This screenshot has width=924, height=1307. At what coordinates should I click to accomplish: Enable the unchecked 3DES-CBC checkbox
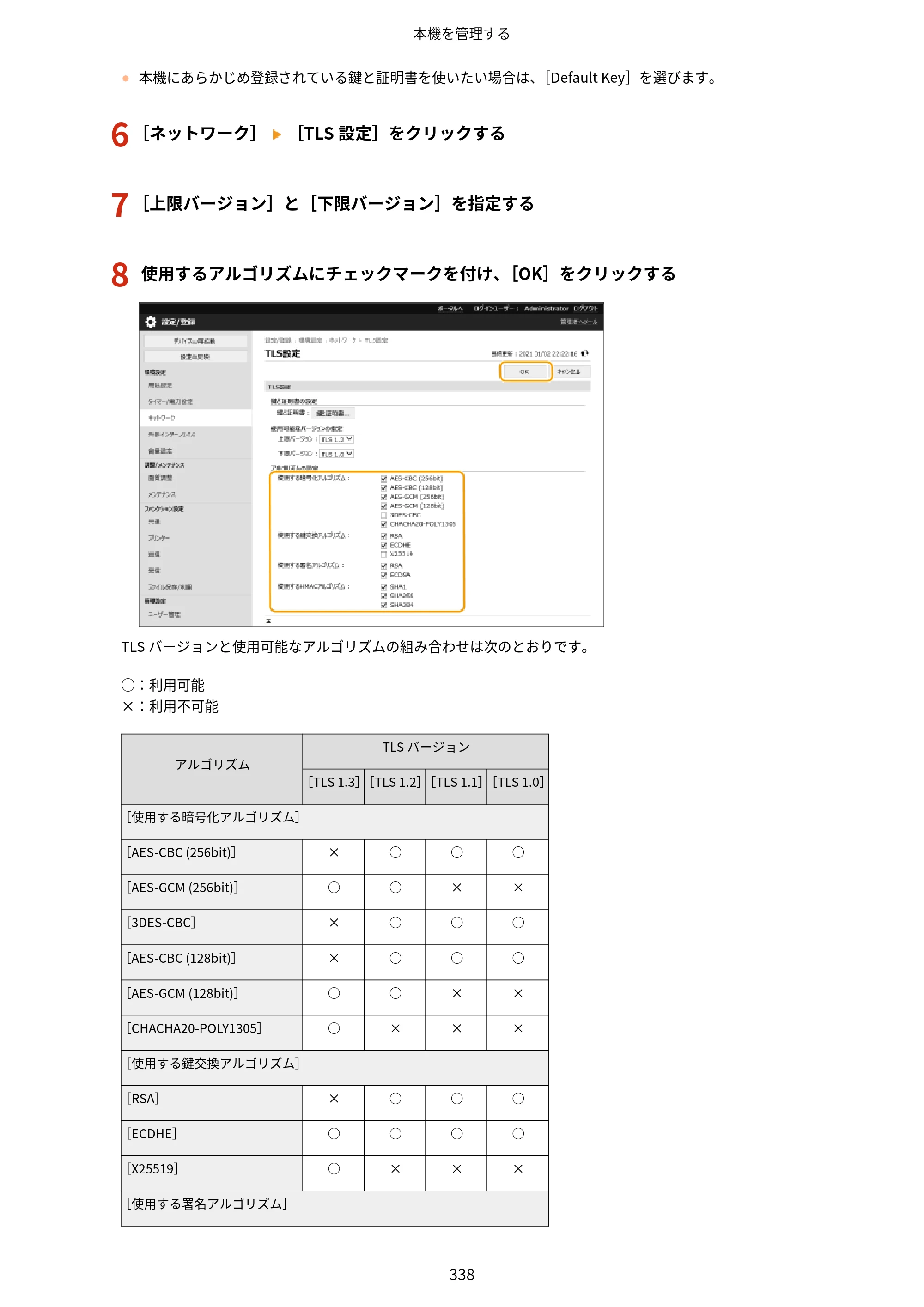[384, 515]
